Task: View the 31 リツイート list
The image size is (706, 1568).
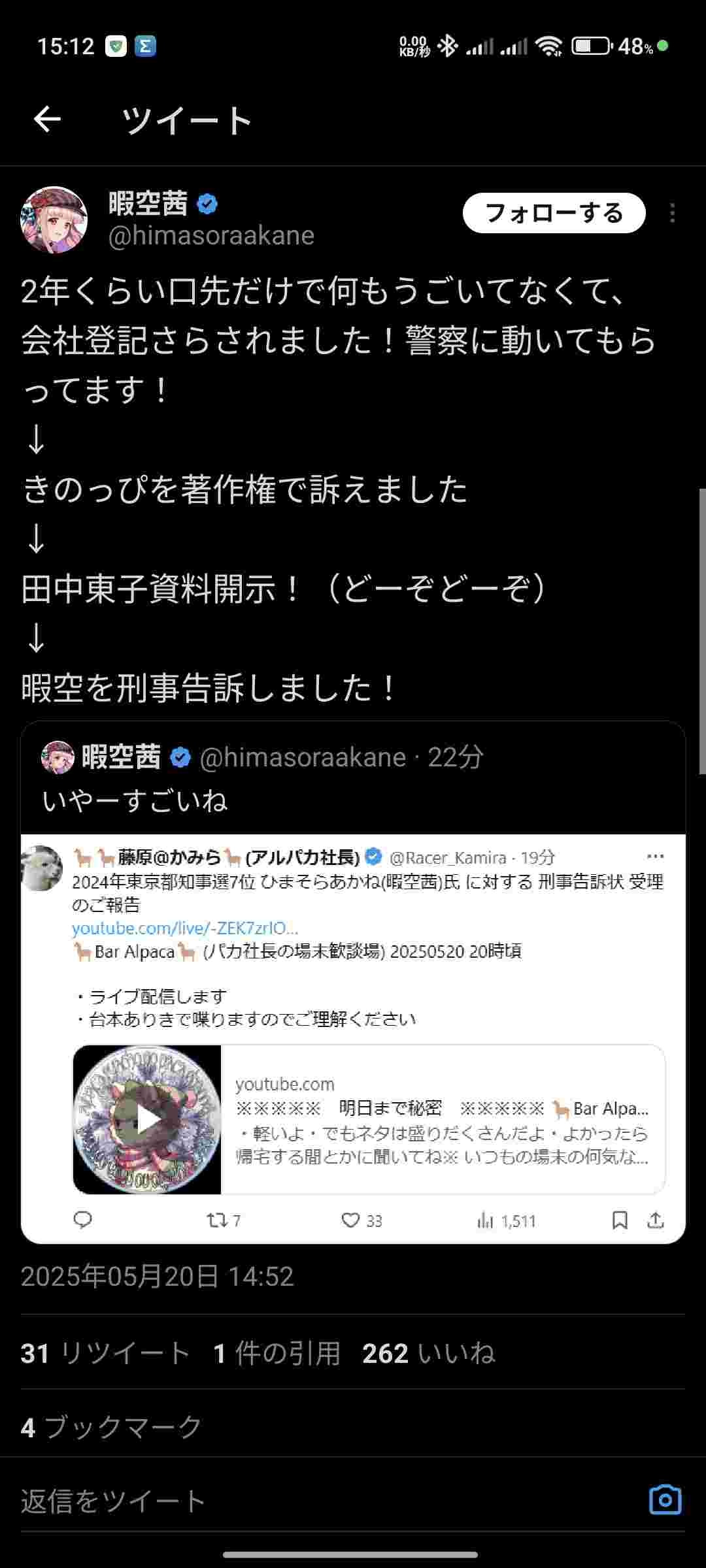Action: pyautogui.click(x=105, y=1353)
